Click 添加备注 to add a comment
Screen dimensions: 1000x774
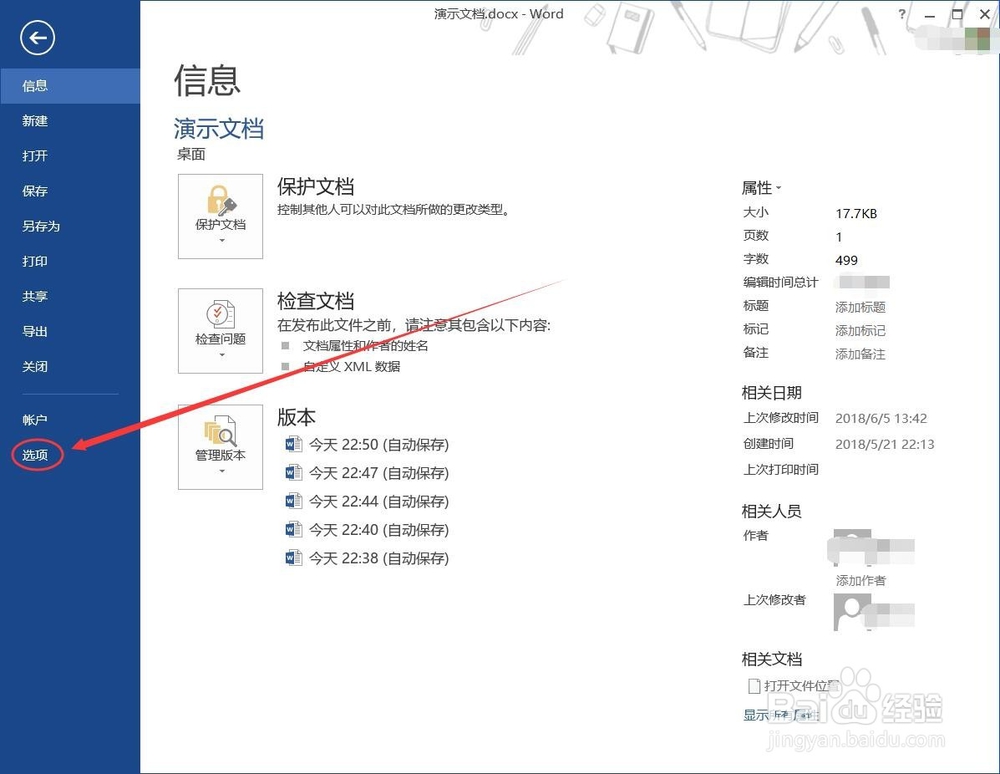click(860, 354)
